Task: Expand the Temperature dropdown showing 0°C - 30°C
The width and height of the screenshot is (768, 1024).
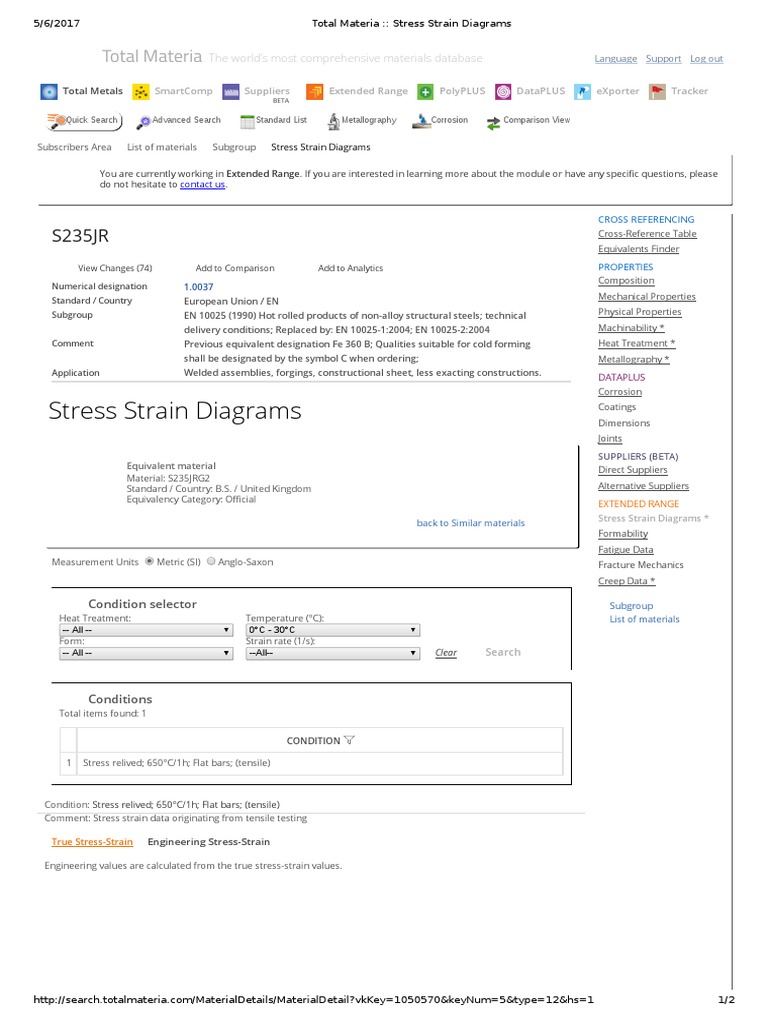Action: (x=332, y=630)
